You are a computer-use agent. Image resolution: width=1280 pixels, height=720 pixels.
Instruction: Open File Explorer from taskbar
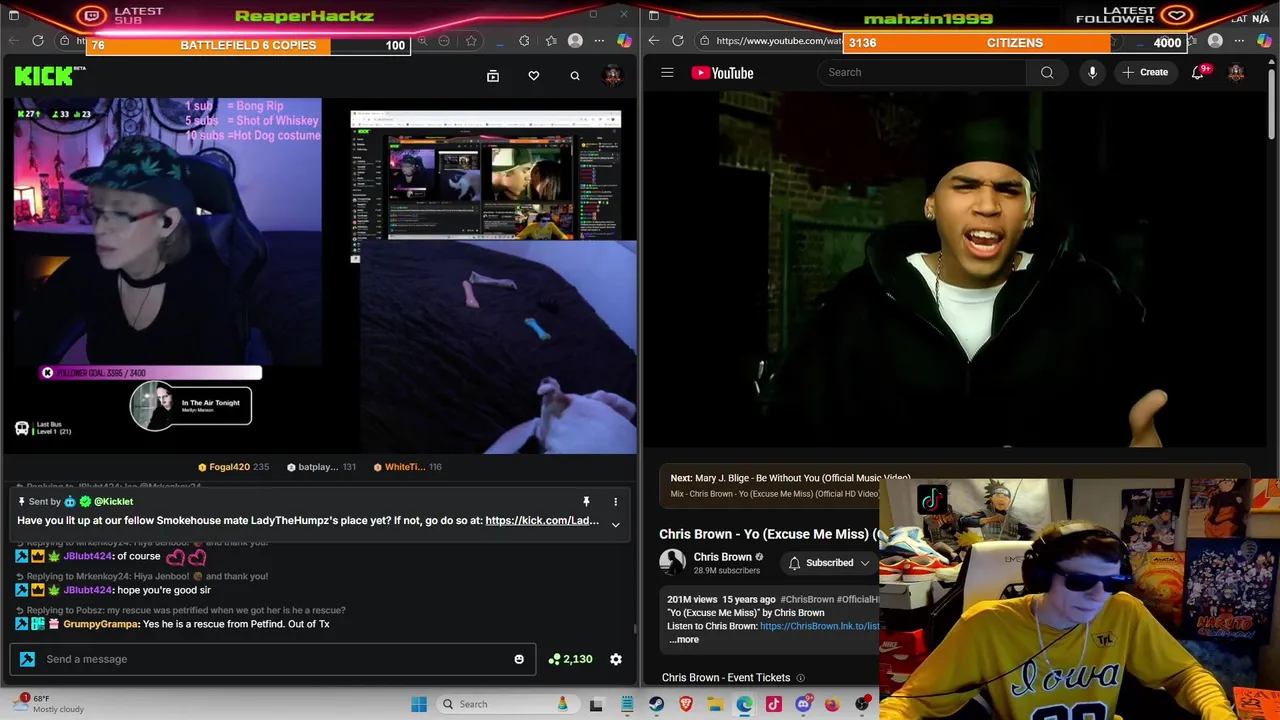[715, 704]
